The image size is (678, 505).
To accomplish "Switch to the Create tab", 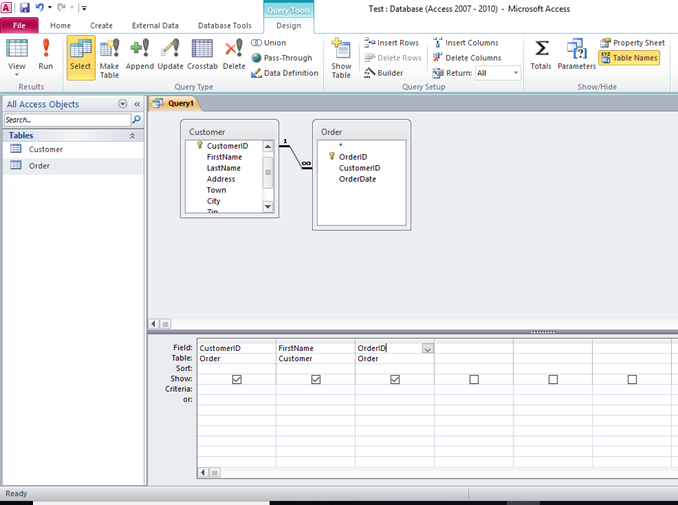I will click(x=101, y=26).
